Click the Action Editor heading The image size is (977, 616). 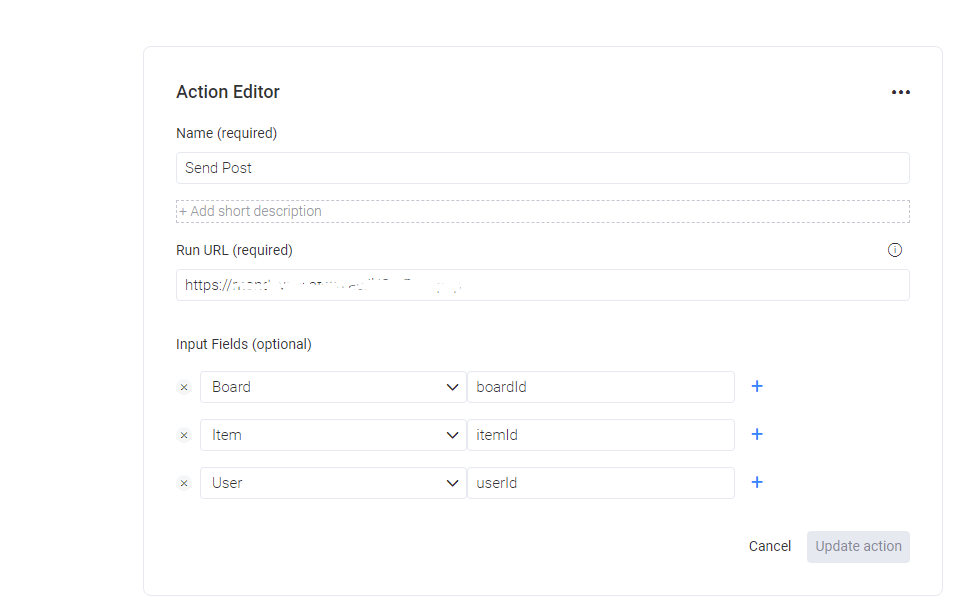click(x=228, y=92)
